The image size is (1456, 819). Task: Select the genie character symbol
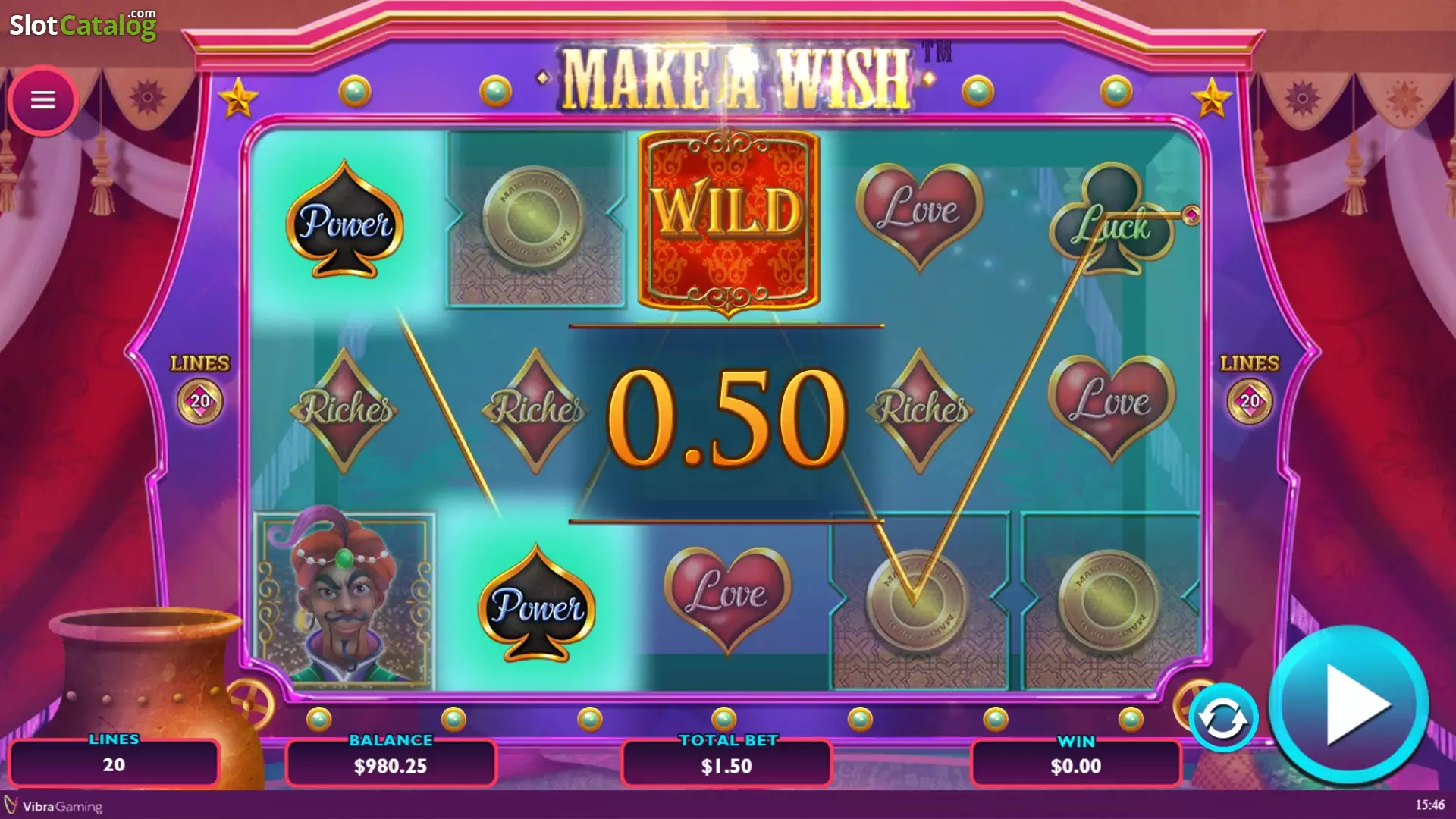pos(345,598)
